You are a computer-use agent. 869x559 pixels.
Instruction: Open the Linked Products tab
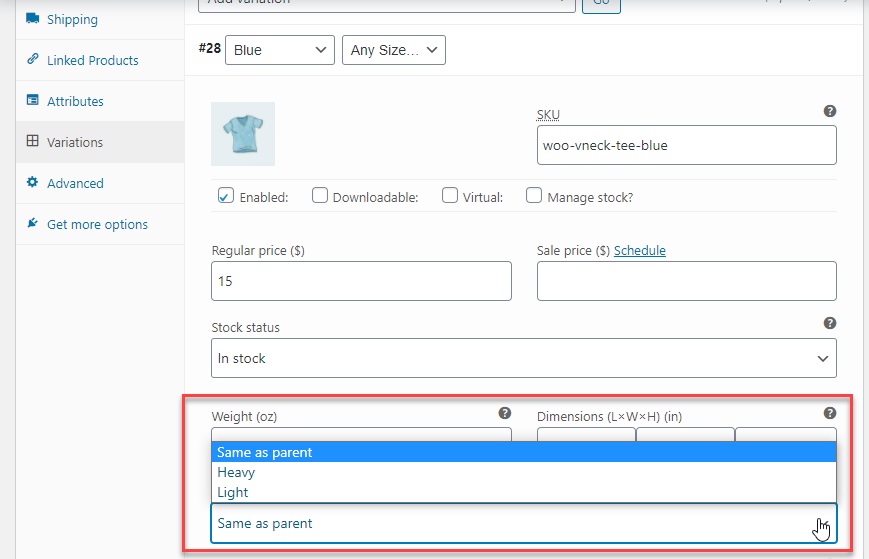100,60
